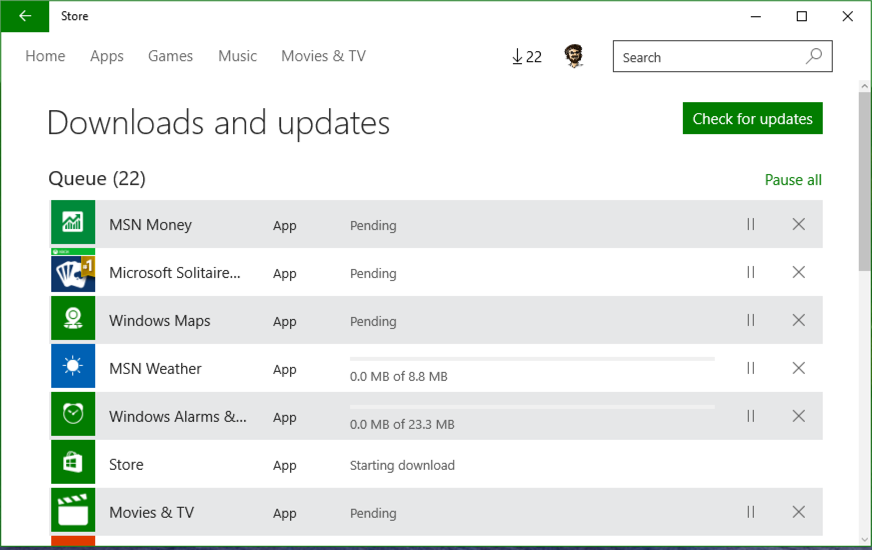Viewport: 872px width, 550px height.
Task: Click the MSN Weather progress bar
Action: point(532,359)
